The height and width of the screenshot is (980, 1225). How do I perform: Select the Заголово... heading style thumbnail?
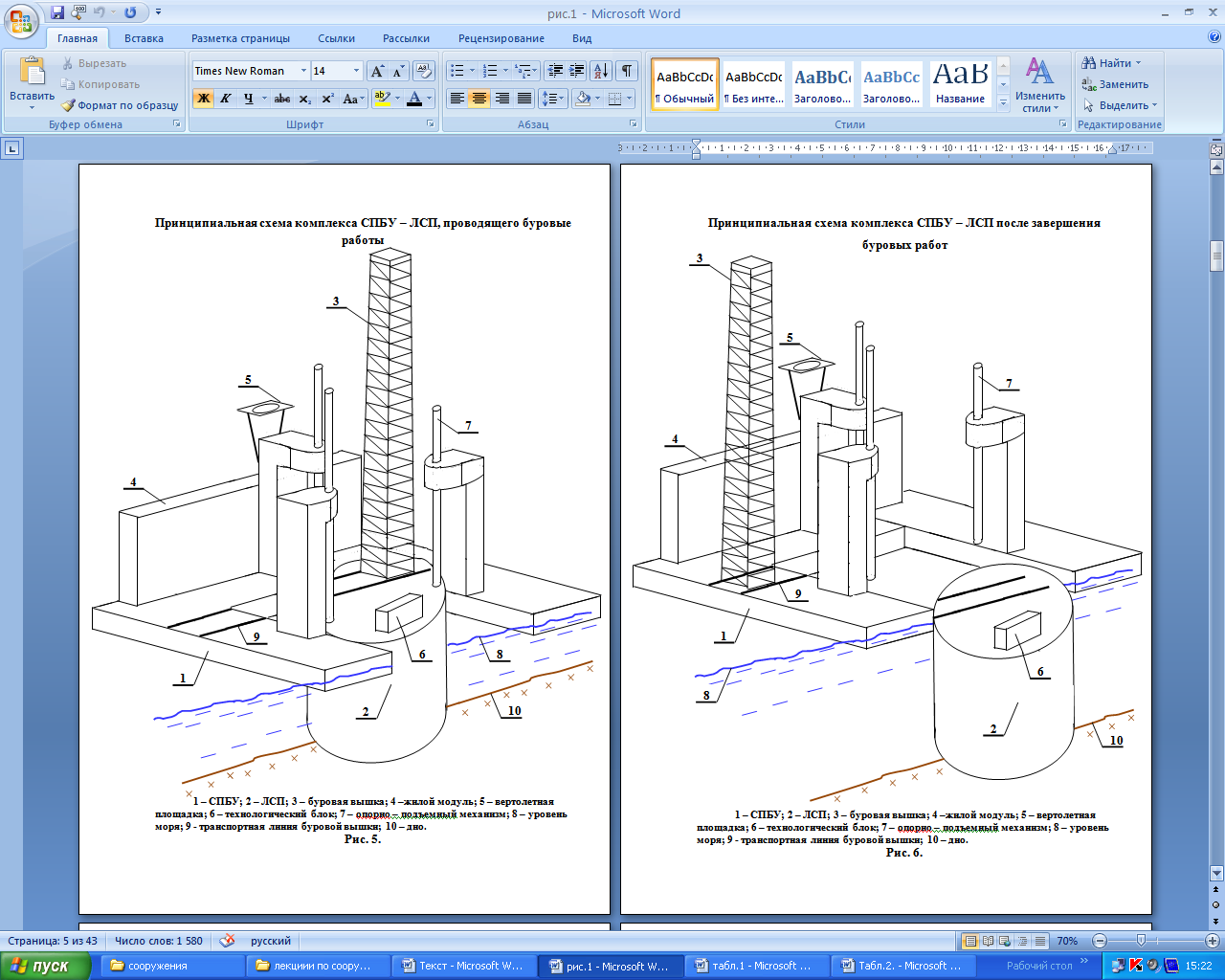(822, 84)
